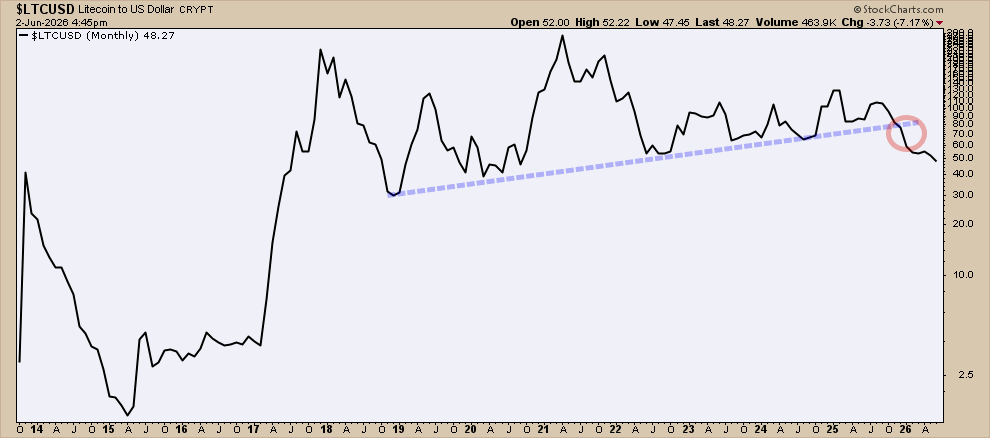This screenshot has height=438, width=990.
Task: Click the 25 year label on time axis
Action: coord(833,429)
